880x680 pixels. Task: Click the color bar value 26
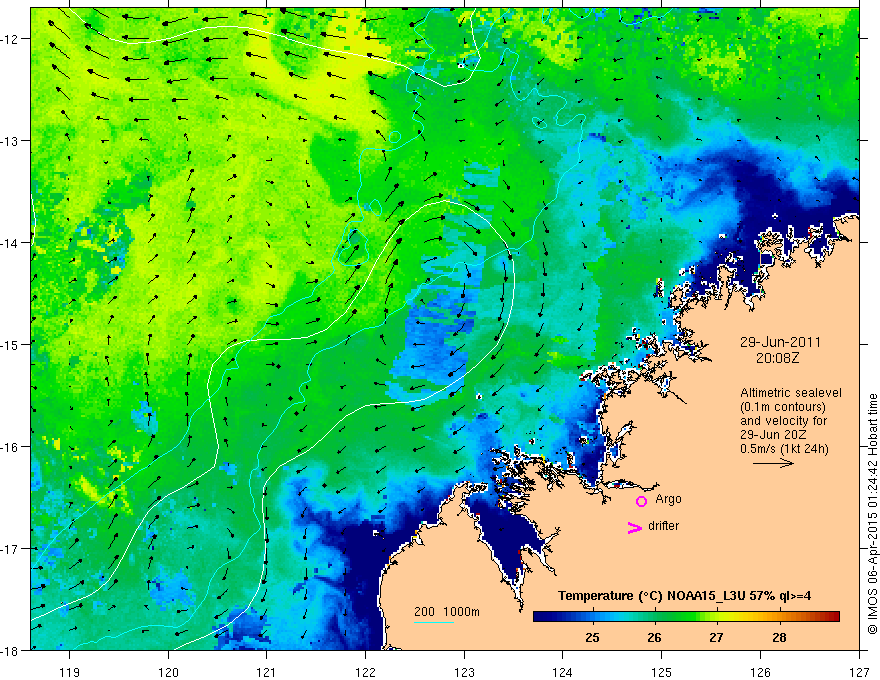pyautogui.click(x=654, y=637)
